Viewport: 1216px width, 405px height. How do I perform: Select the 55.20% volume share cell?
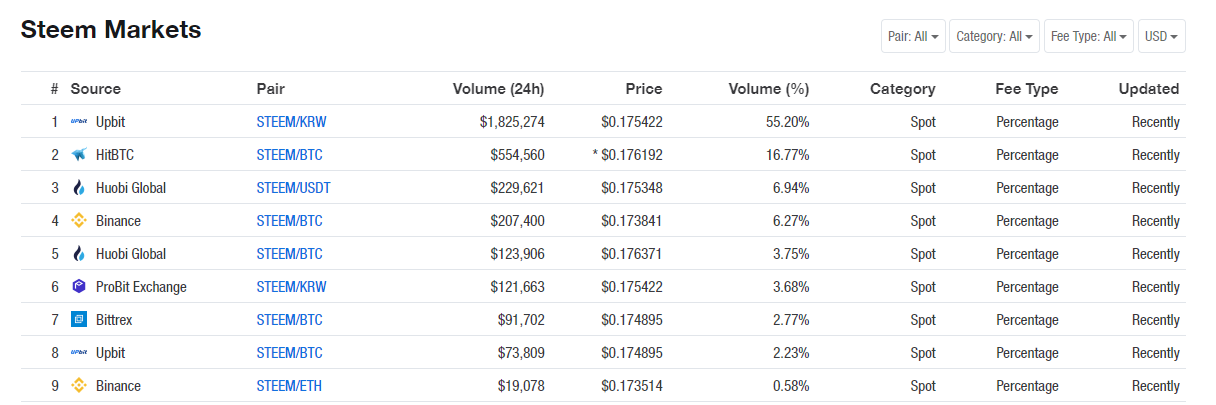[789, 122]
